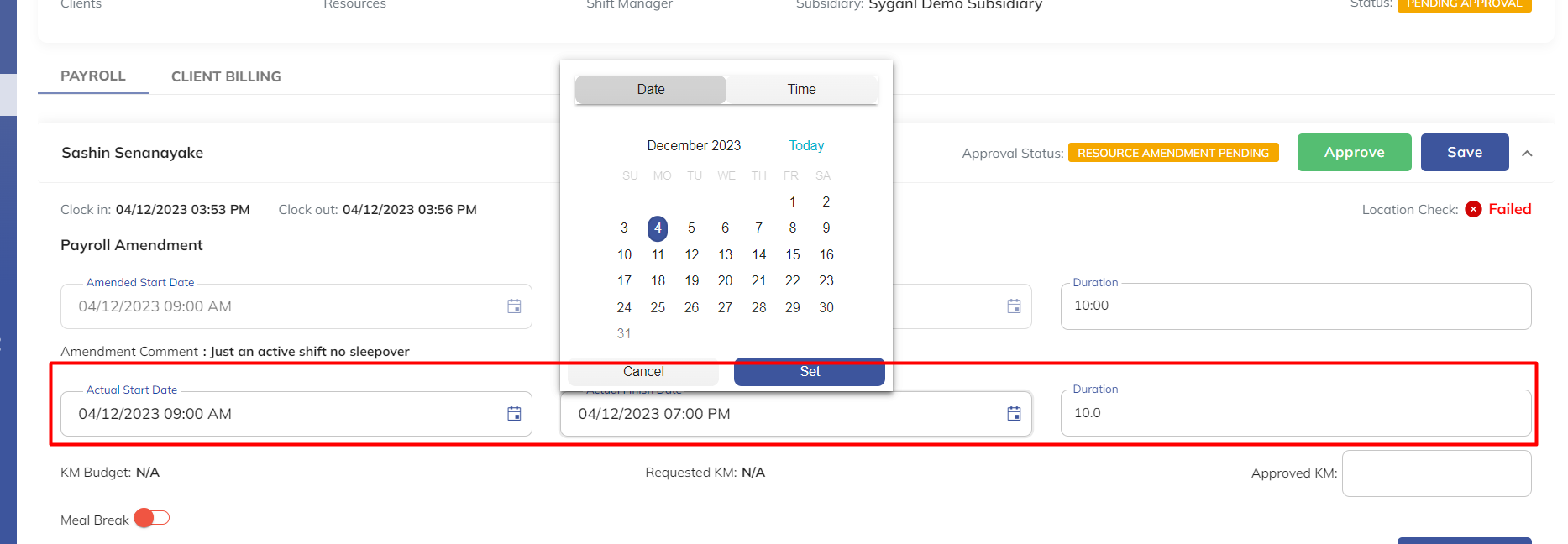Click the green Approve button
The width and height of the screenshot is (1568, 544).
pos(1354,153)
